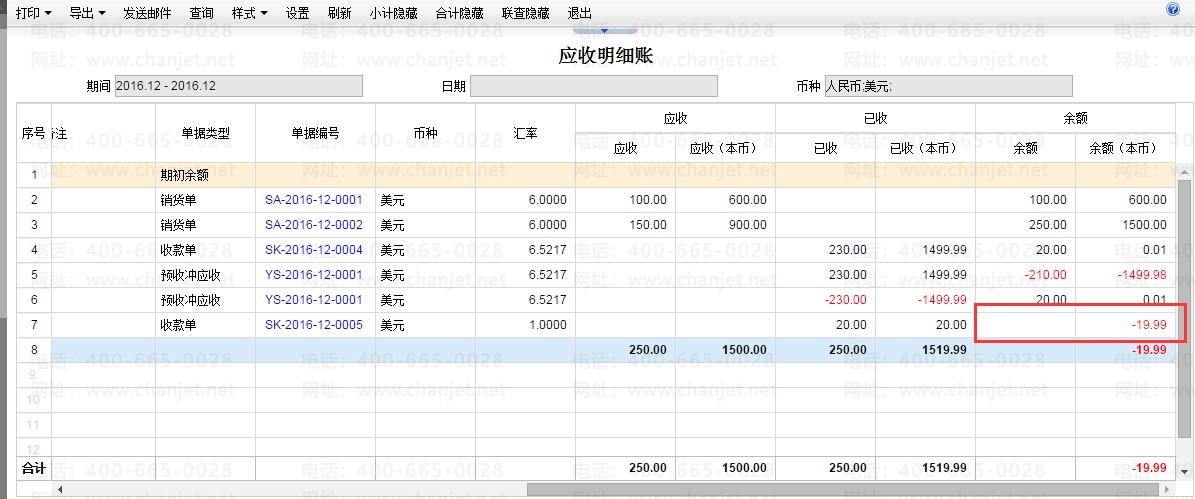
Task: Open document link SA-2016-12-0002
Action: click(x=314, y=225)
